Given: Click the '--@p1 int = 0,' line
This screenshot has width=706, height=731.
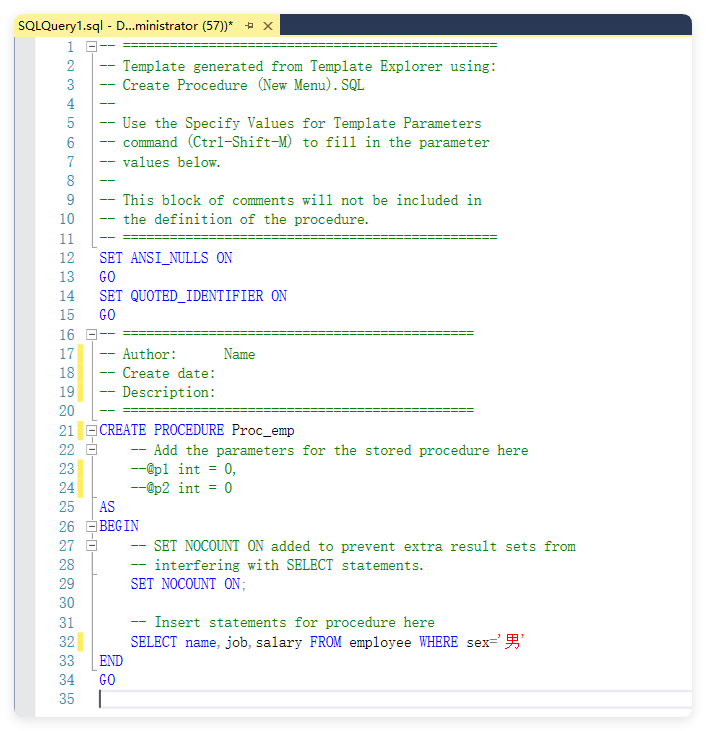Looking at the screenshot, I should pyautogui.click(x=183, y=469).
